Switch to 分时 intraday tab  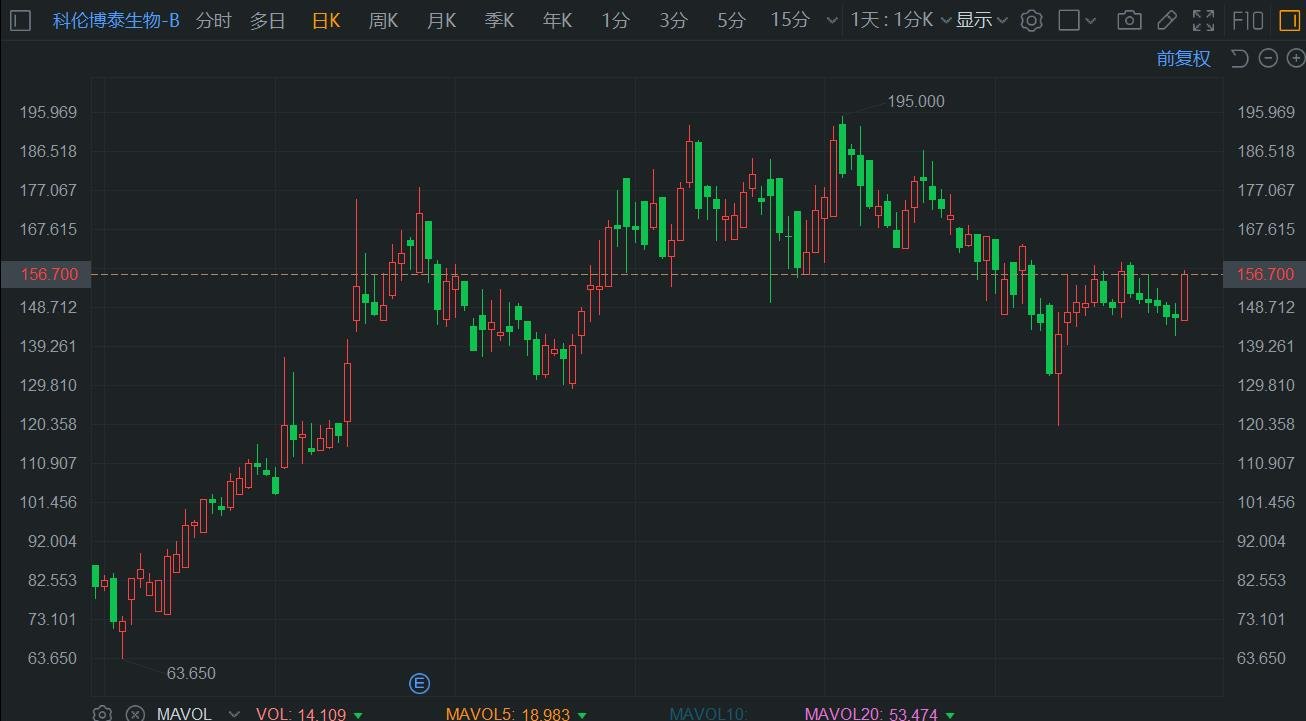[213, 20]
